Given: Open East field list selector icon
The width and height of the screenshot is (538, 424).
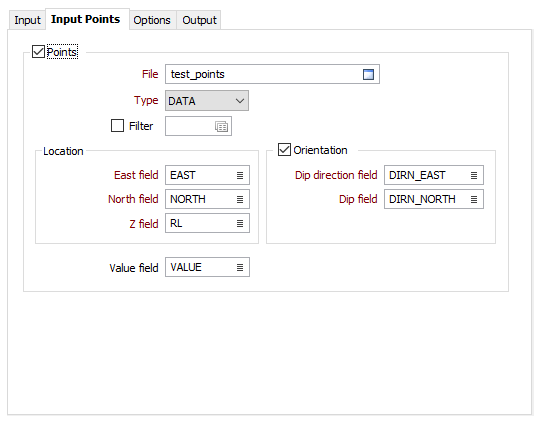Looking at the screenshot, I should point(240,175).
